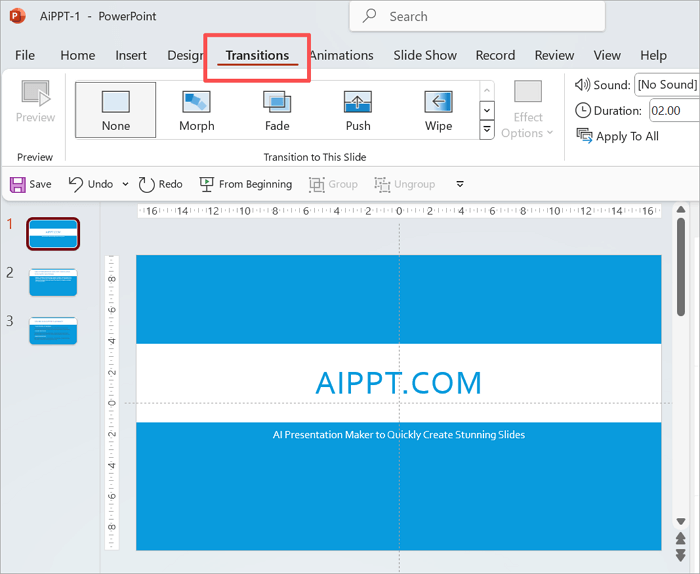Screen dimensions: 700x574
Task: Undo the last action
Action: (x=91, y=184)
